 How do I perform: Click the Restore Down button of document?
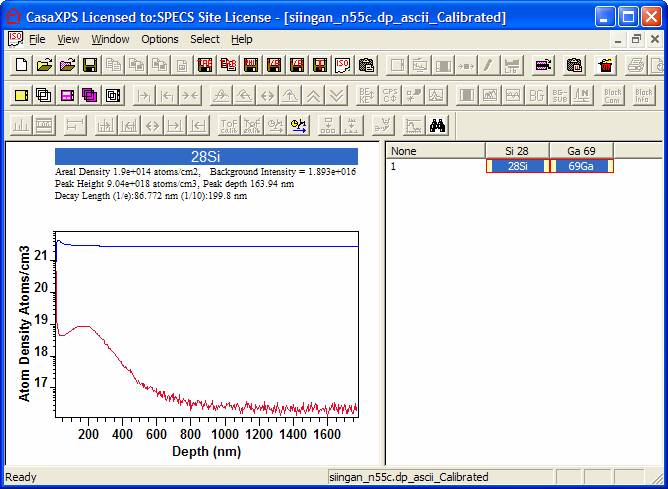pos(636,39)
